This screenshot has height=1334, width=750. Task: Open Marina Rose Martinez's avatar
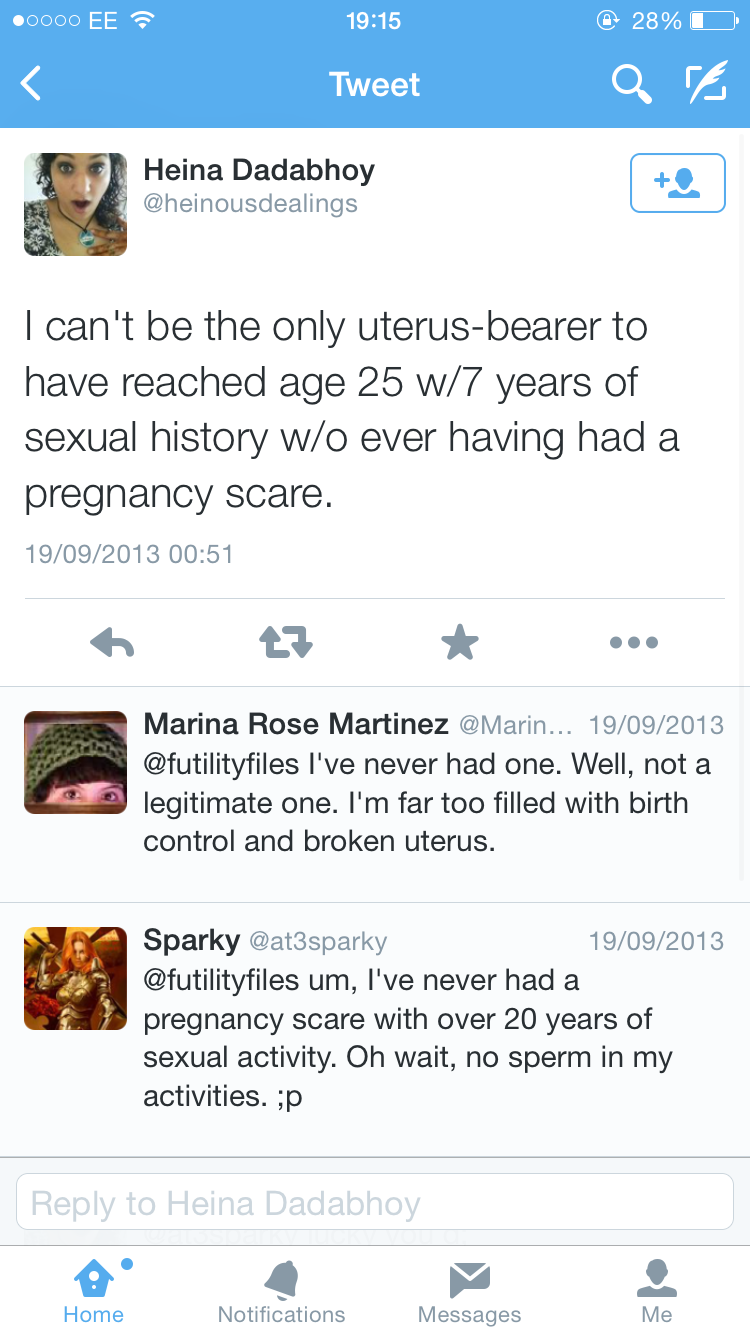point(75,762)
